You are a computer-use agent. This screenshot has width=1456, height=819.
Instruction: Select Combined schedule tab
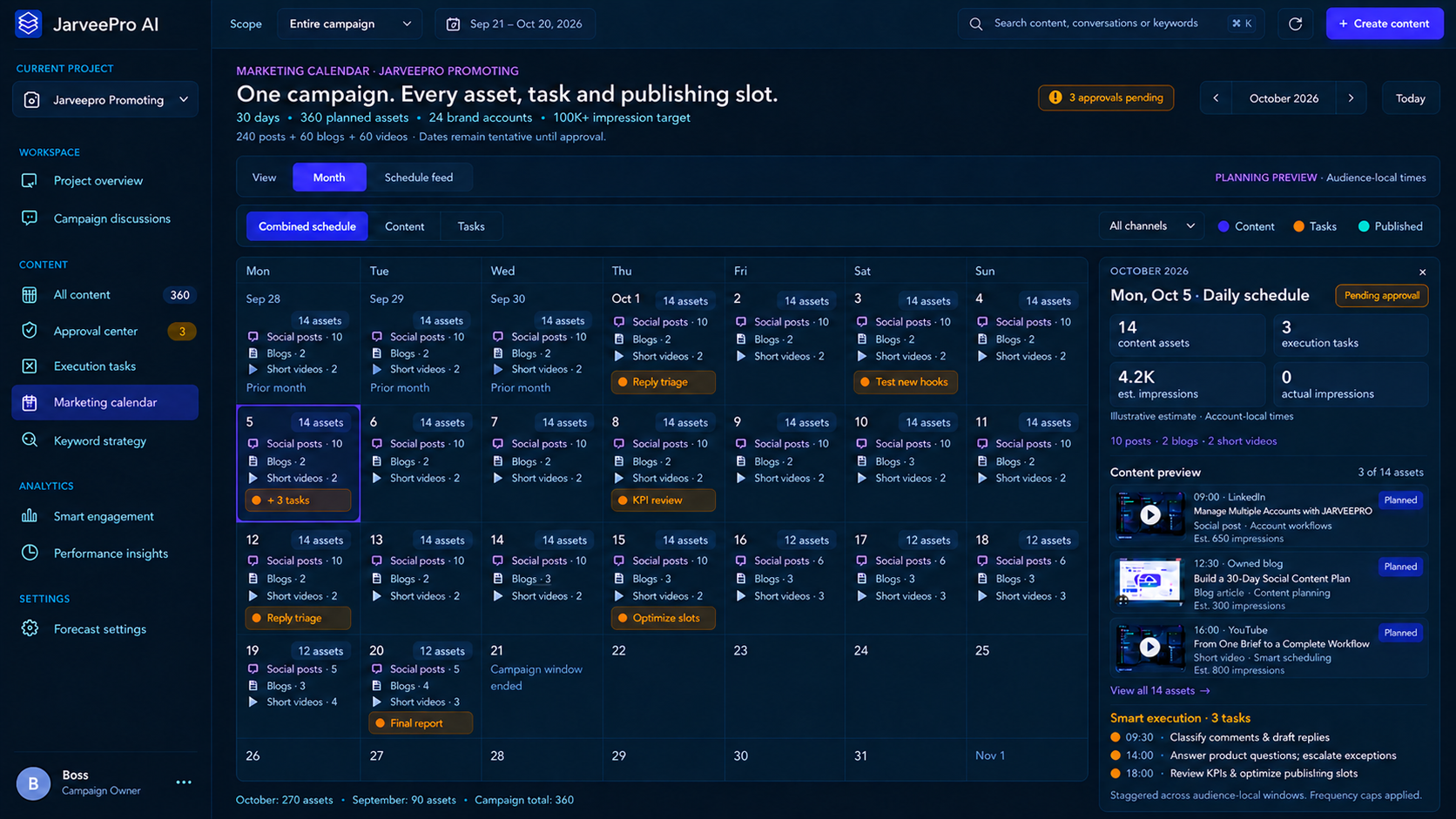point(307,226)
